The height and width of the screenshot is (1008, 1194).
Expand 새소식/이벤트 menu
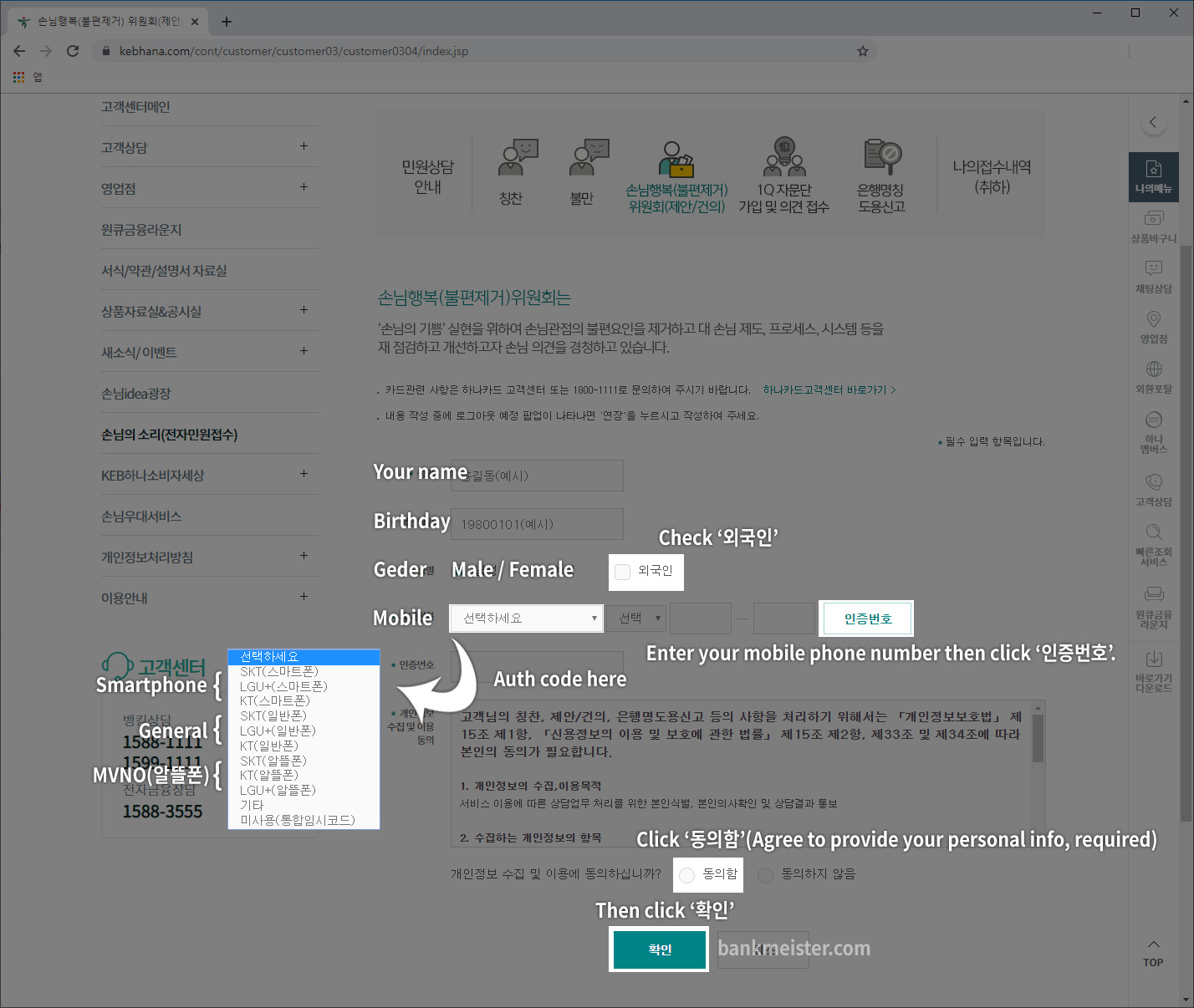304,351
